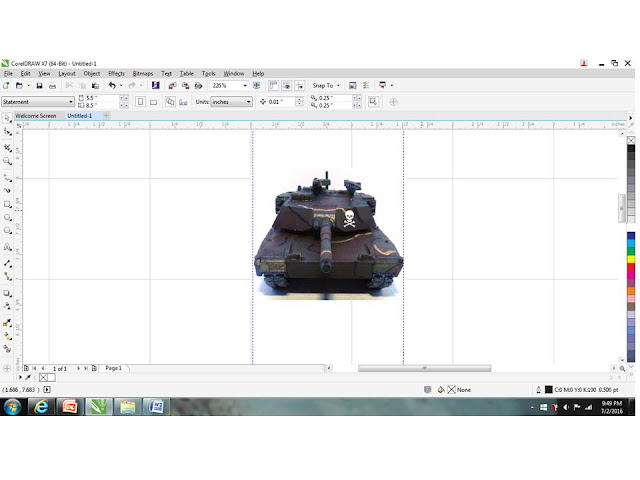Toggle Show rulers button
Viewport: 640px width, 480px height.
pos(273,85)
